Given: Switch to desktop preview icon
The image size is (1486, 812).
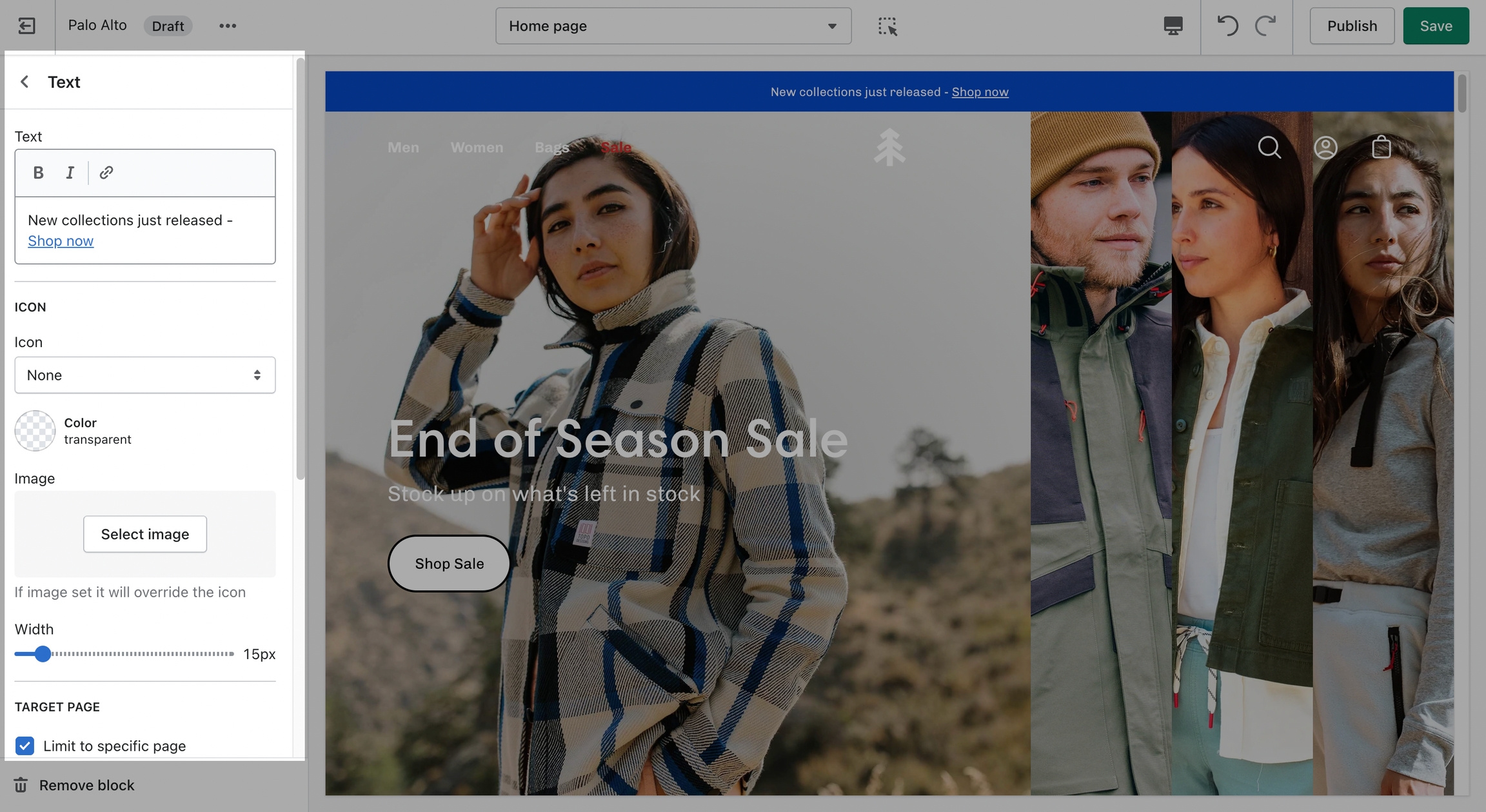Looking at the screenshot, I should (x=1173, y=26).
